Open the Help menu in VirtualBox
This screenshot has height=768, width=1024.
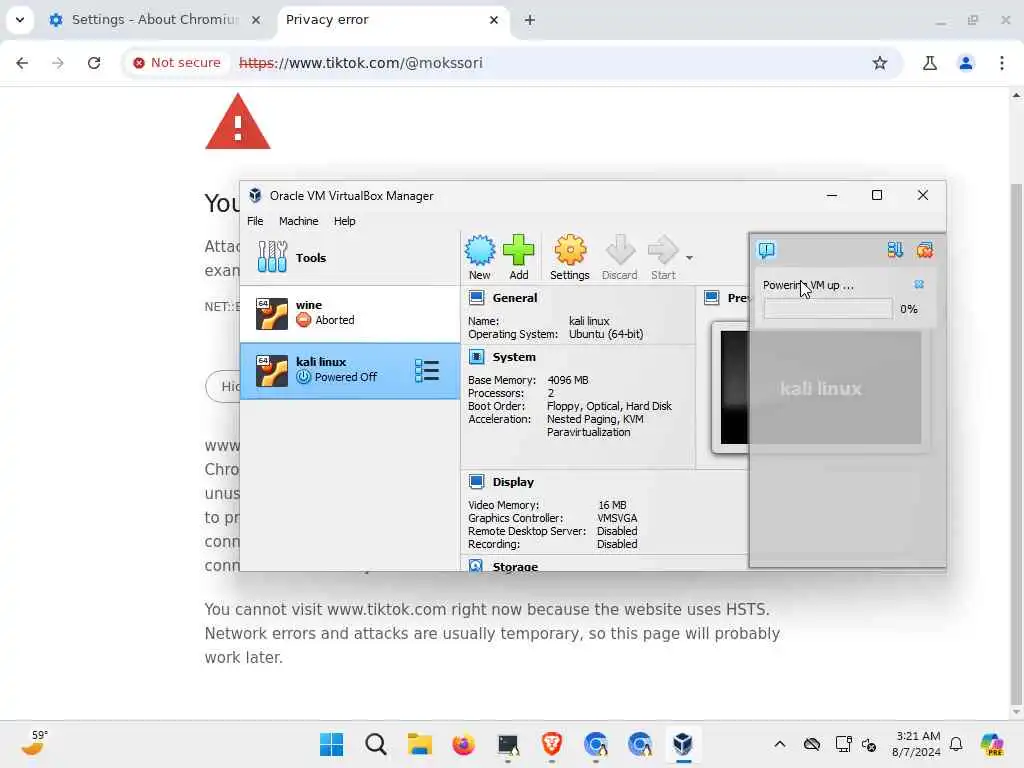click(x=345, y=221)
